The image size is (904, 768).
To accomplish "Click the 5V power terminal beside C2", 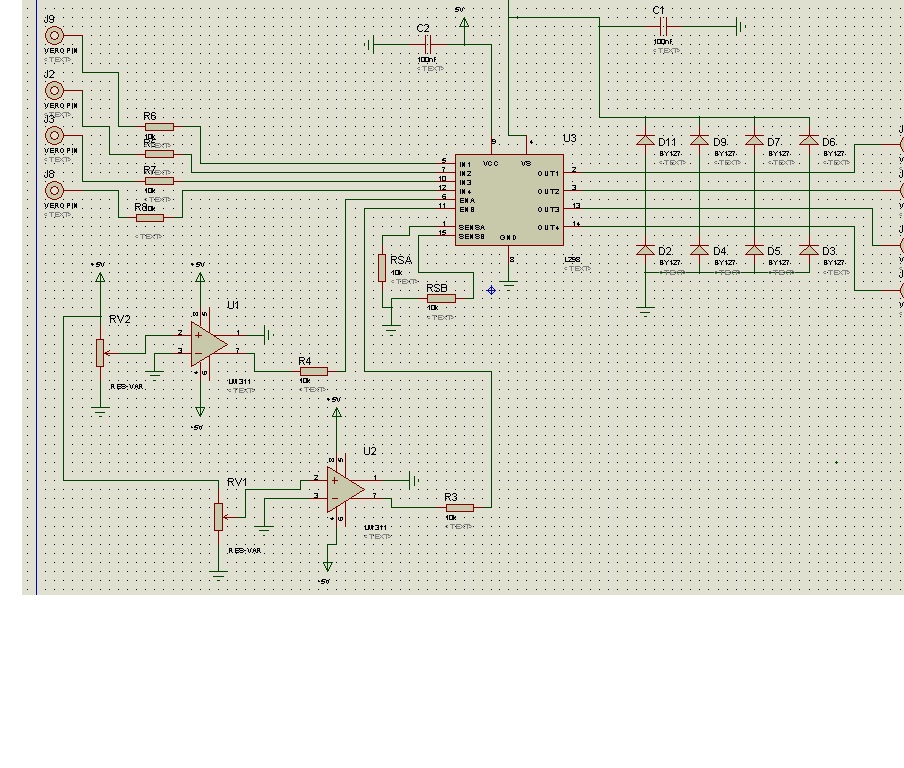I will point(464,23).
